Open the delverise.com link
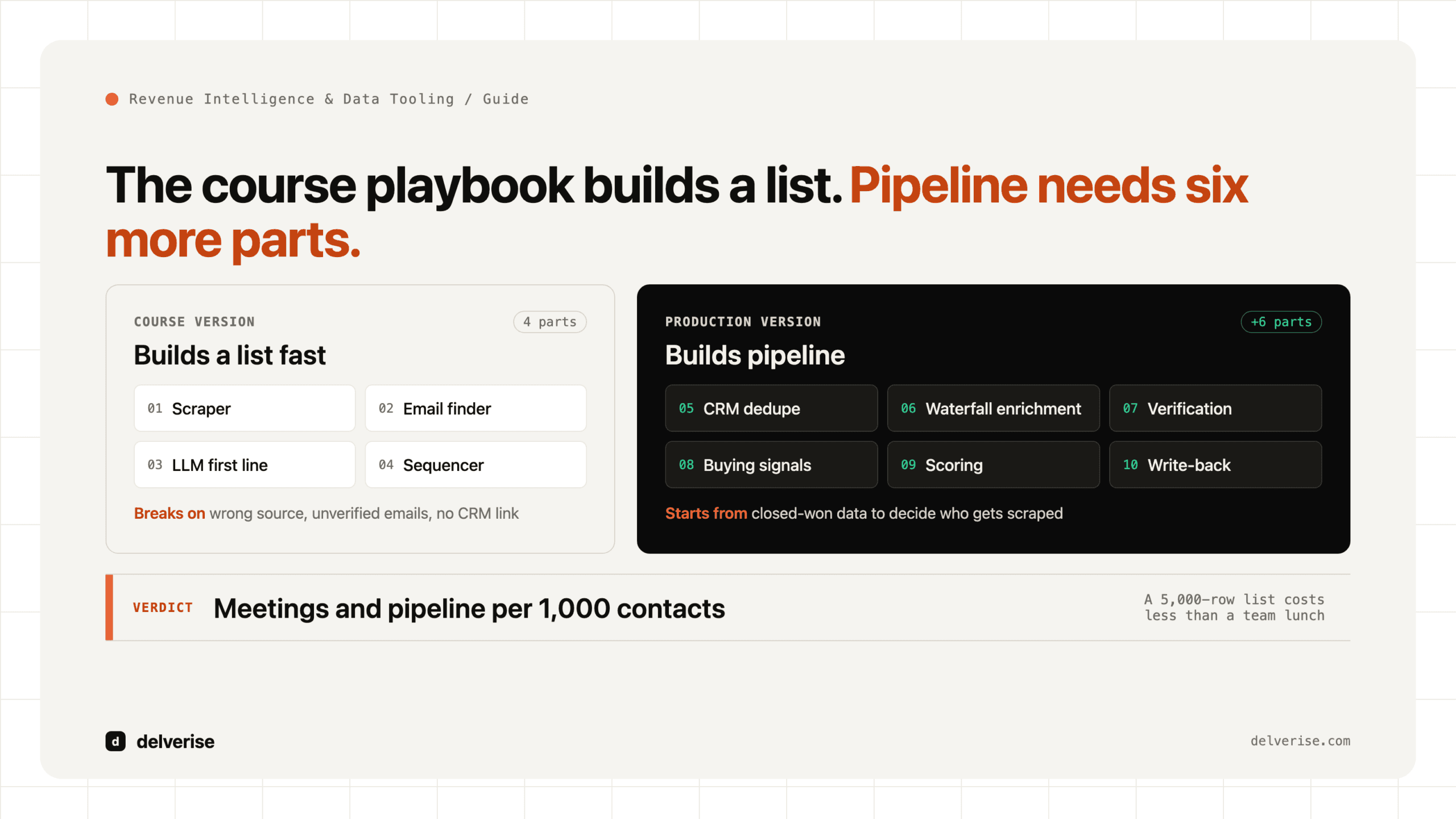The height and width of the screenshot is (819, 1456). (x=1300, y=741)
